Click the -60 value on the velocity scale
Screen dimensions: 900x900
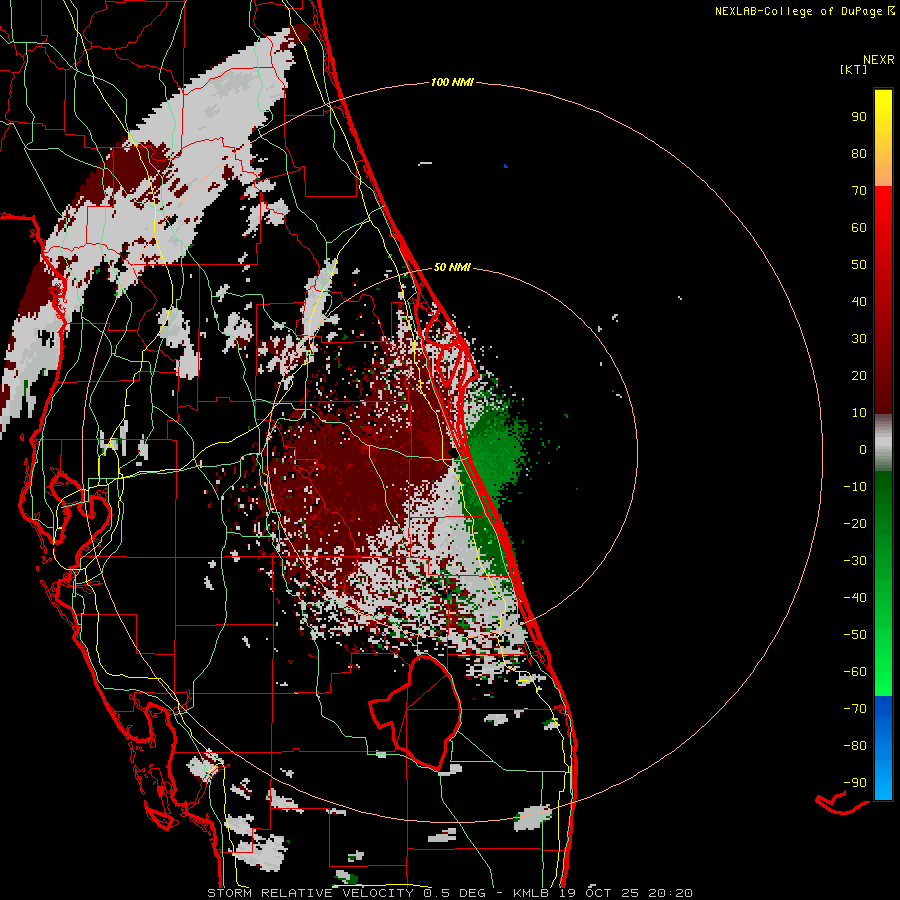(x=855, y=672)
